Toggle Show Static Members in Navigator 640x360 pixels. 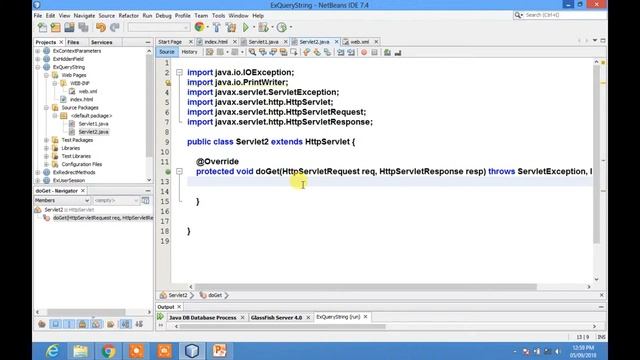click(69, 324)
